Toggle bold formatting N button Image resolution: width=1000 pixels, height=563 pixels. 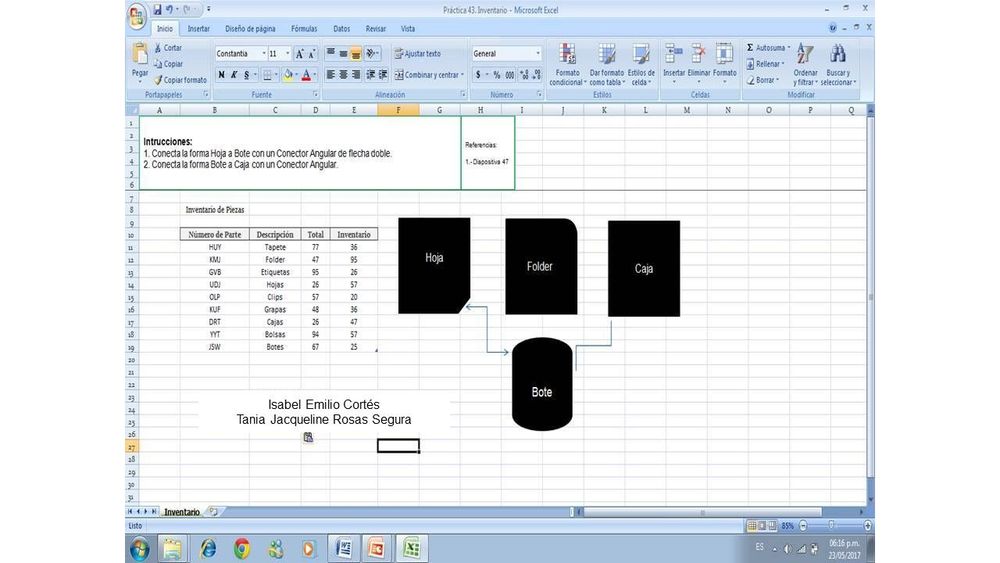[x=221, y=75]
